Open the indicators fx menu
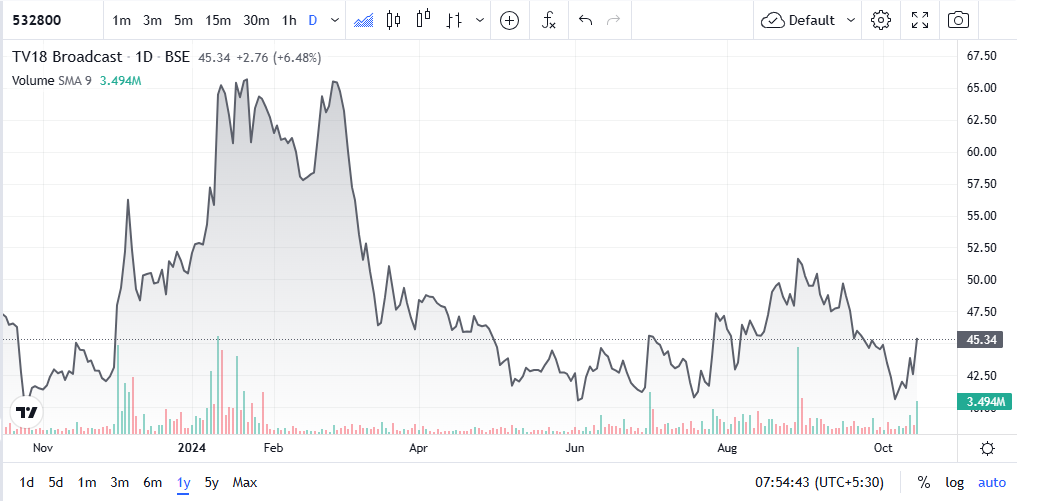Image resolution: width=1053 pixels, height=502 pixels. click(549, 20)
